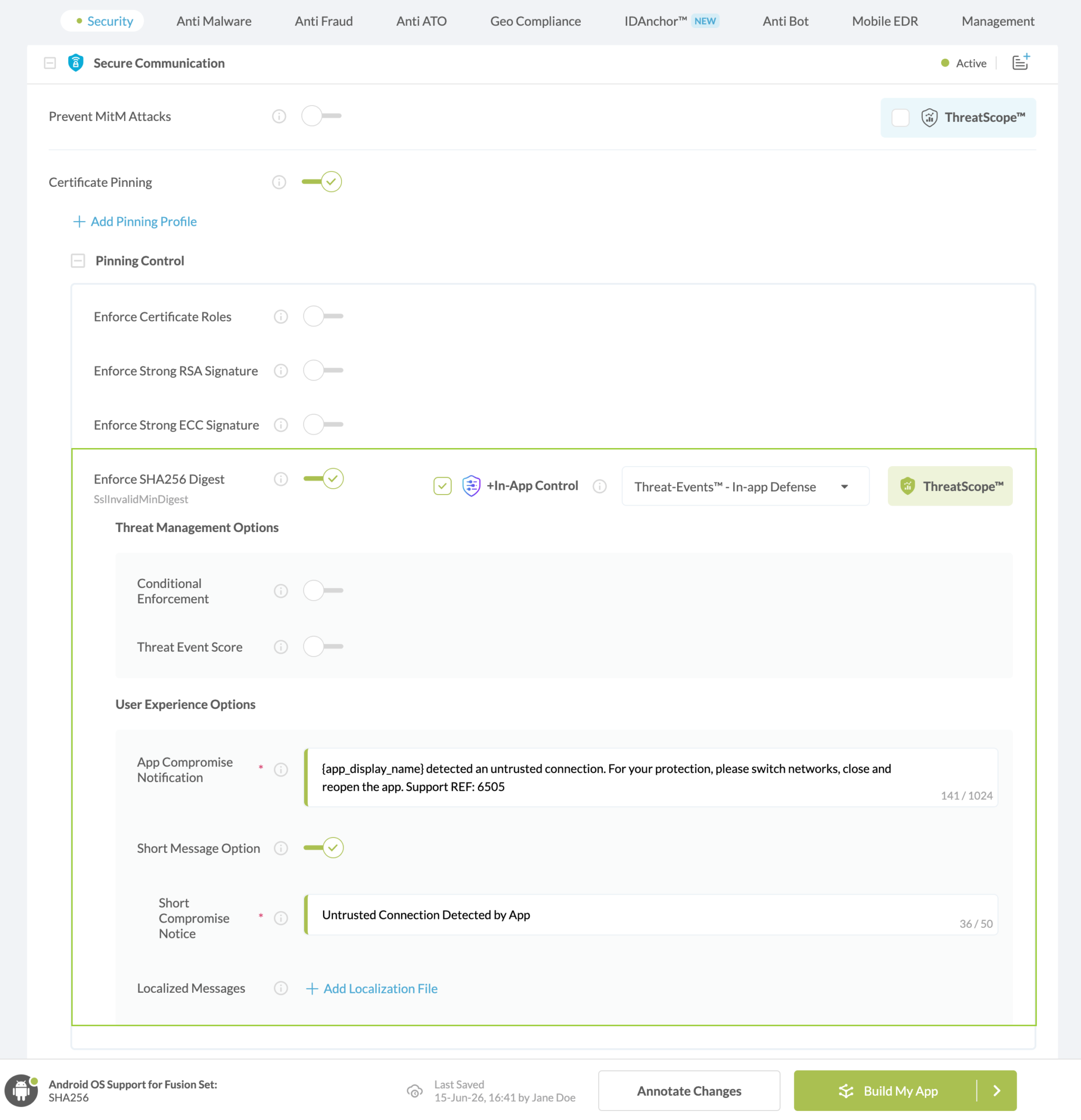The image size is (1081, 1120).
Task: Open info for Prevent MitM Attacks
Action: click(279, 117)
